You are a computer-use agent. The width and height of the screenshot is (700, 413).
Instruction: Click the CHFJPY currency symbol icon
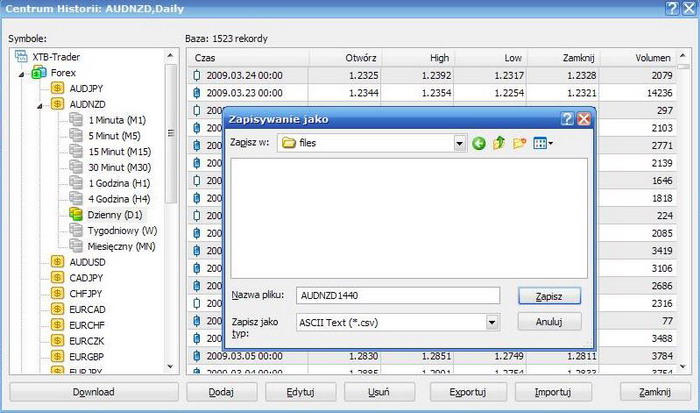tap(57, 293)
